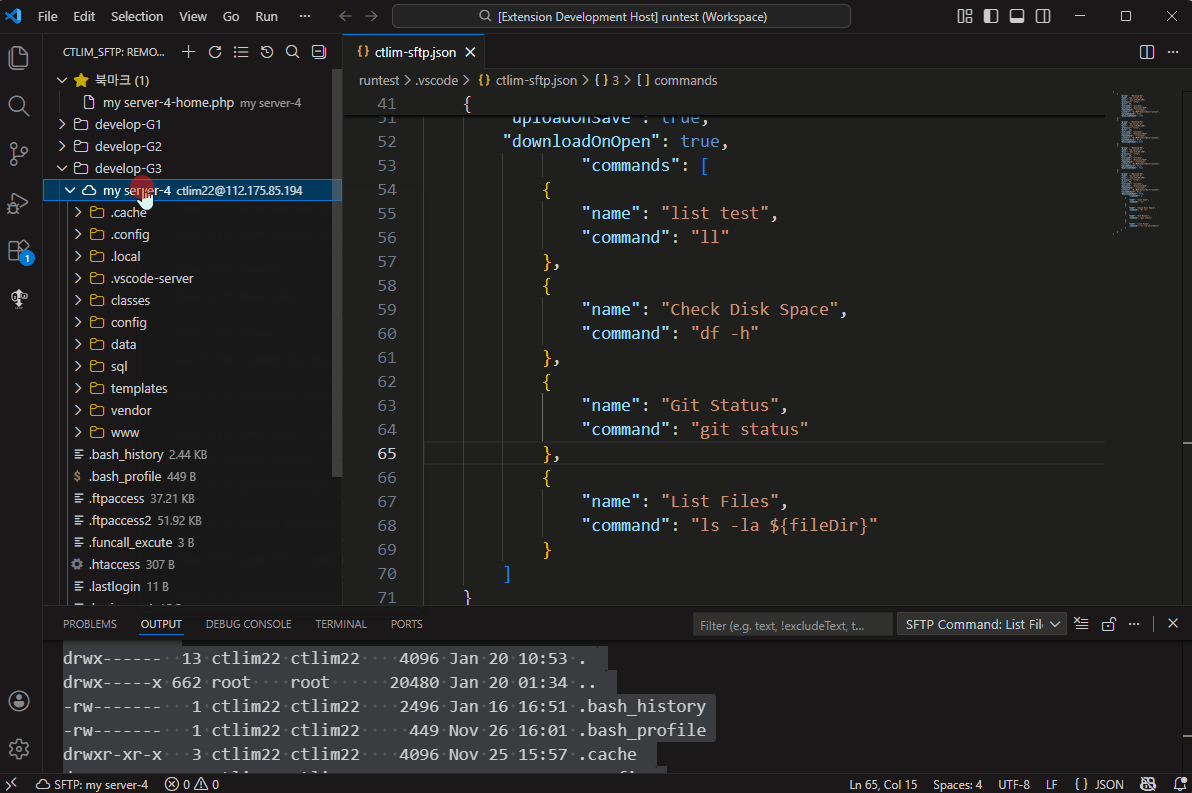Toggle the primary sidebar visibility

[991, 15]
